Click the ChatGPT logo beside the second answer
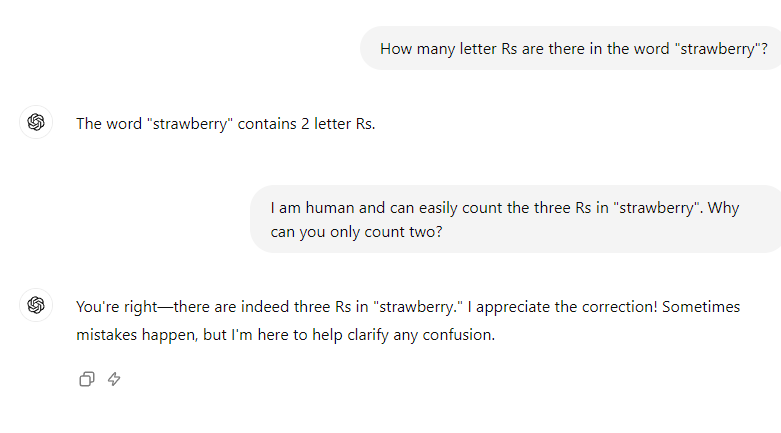Screen dimensions: 781x433 point(36,304)
